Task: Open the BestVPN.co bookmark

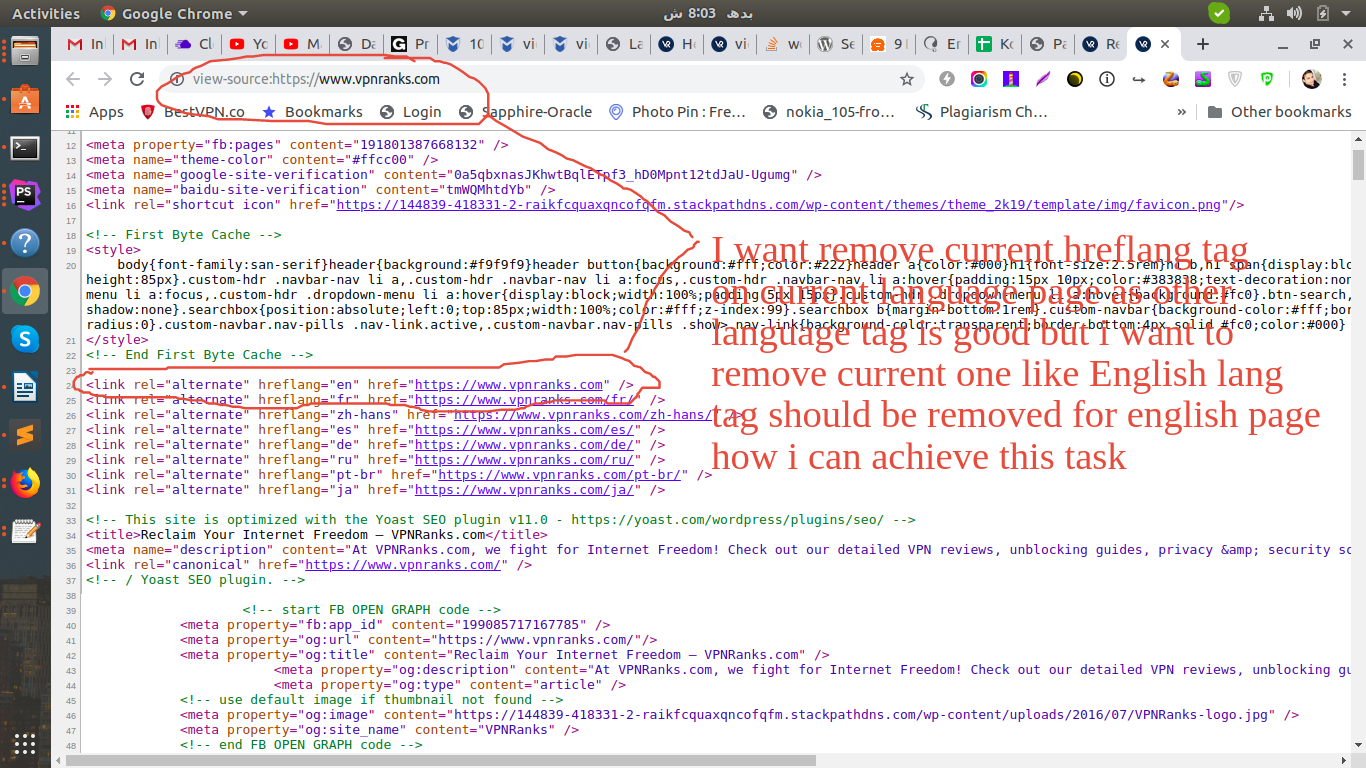Action: pos(193,112)
